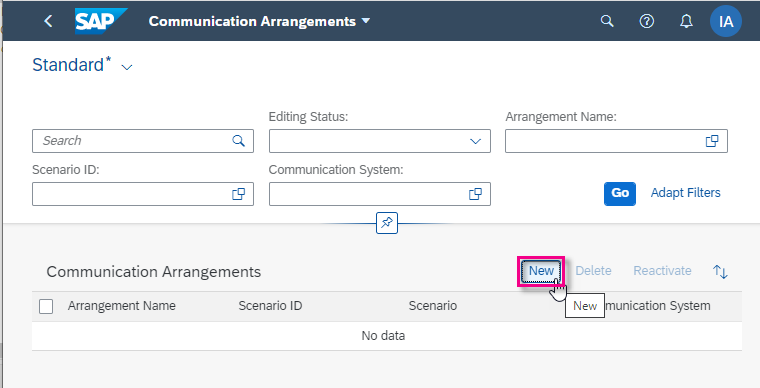This screenshot has height=388, width=760.
Task: Open the IA user profile avatar
Action: [x=726, y=21]
